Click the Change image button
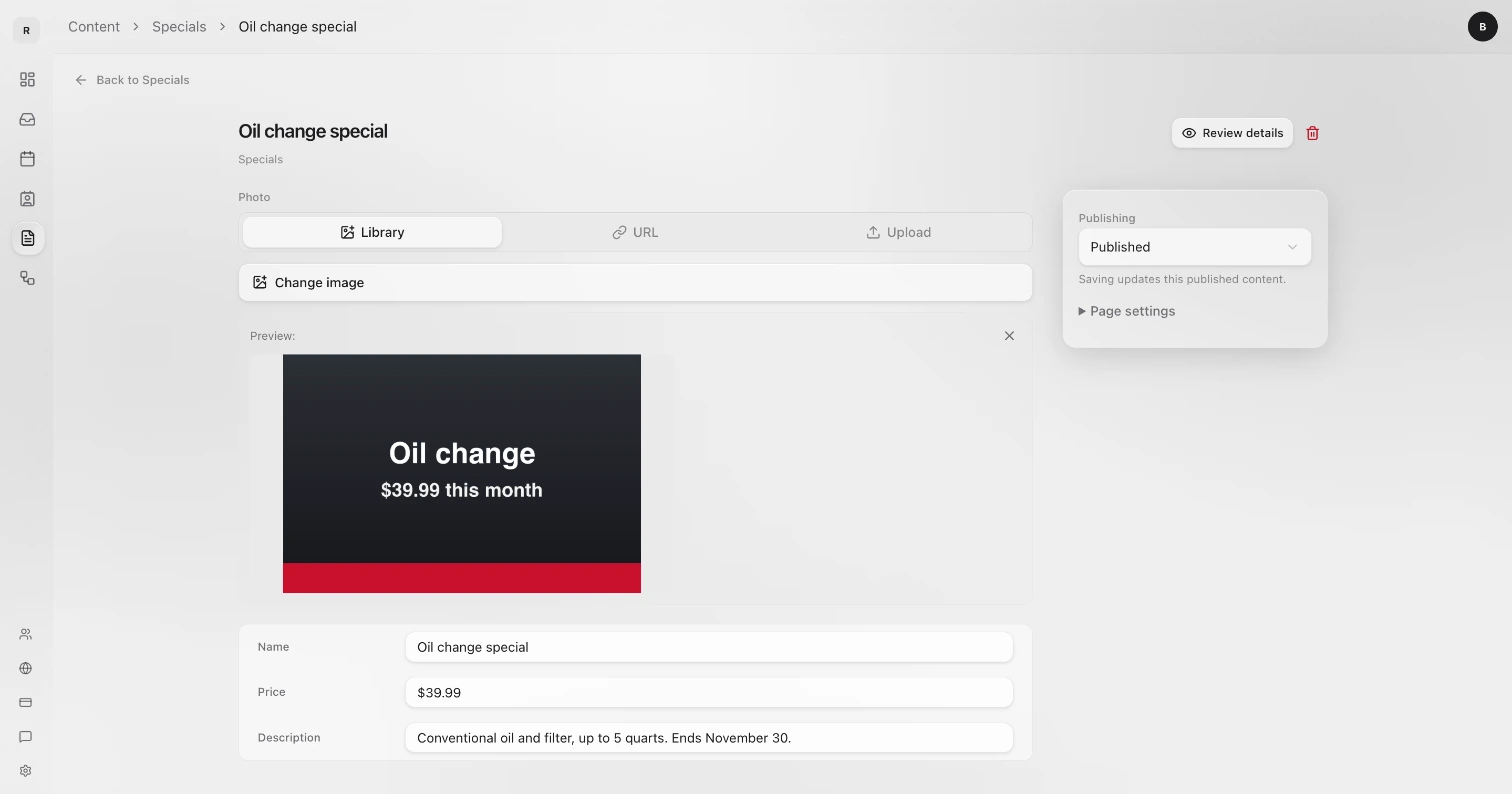This screenshot has height=794, width=1512. coord(635,283)
